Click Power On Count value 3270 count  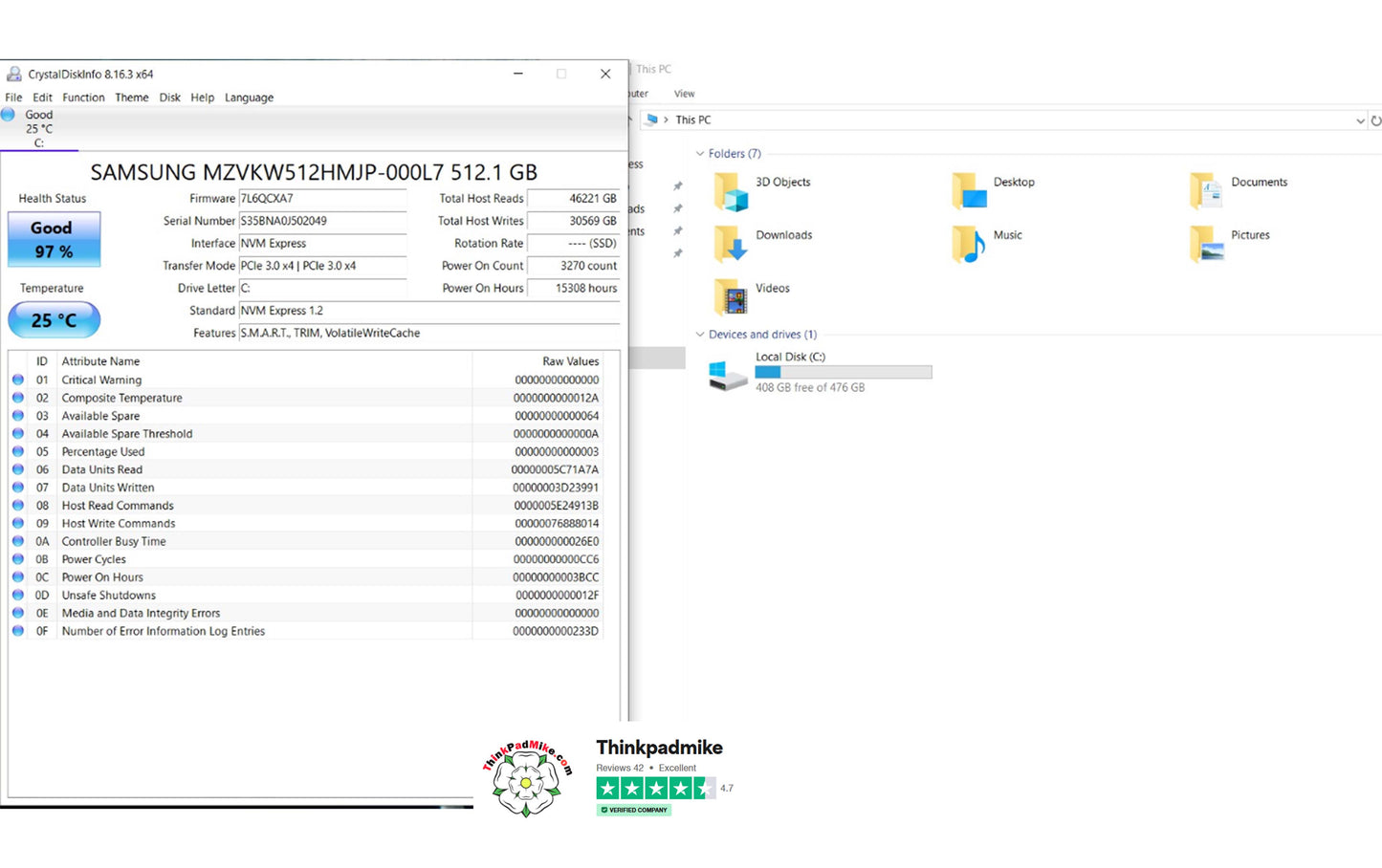click(573, 266)
